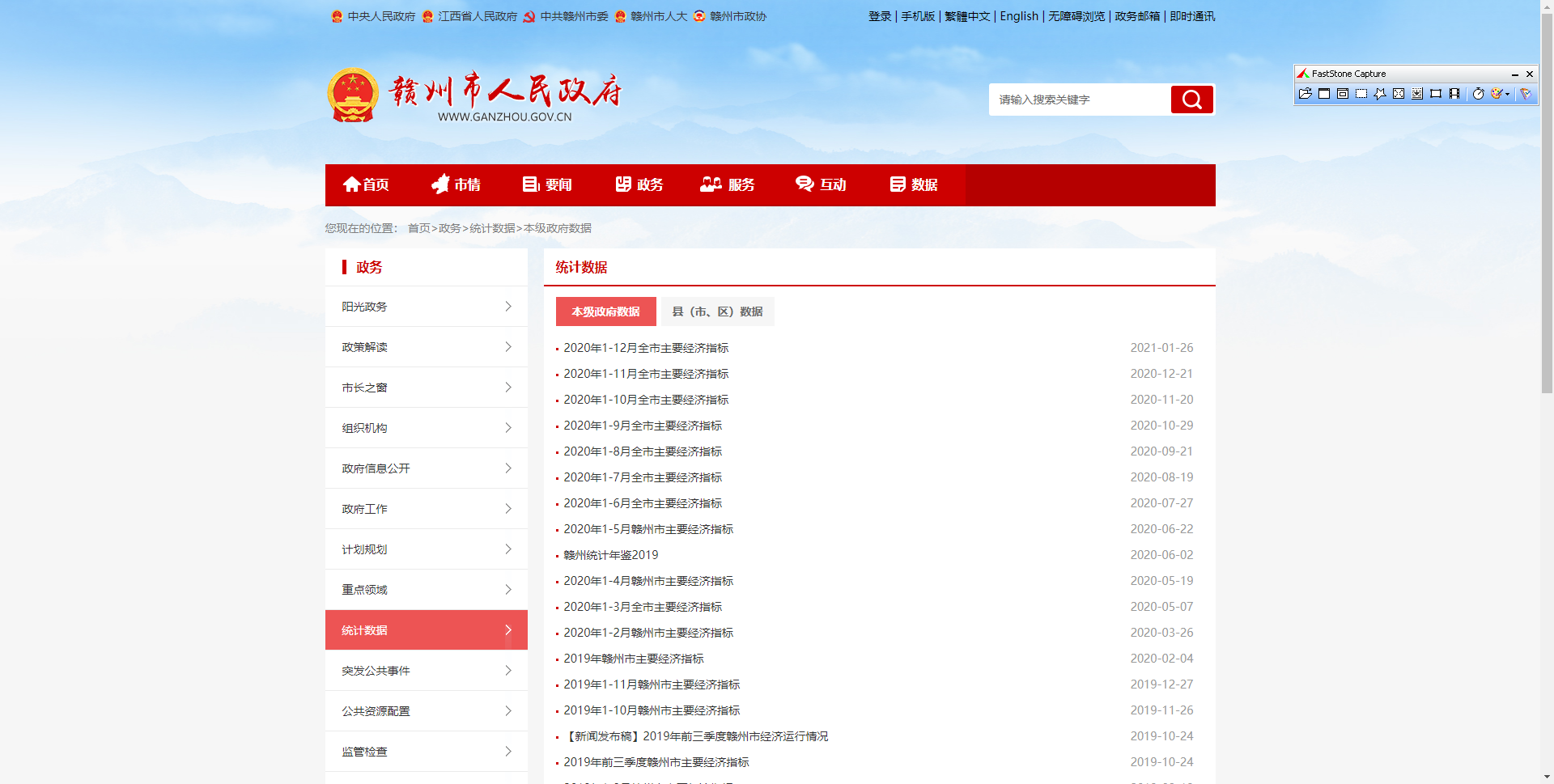Open FastStone Screen Recorder filmstrip icon
The image size is (1554, 784).
[x=1454, y=94]
